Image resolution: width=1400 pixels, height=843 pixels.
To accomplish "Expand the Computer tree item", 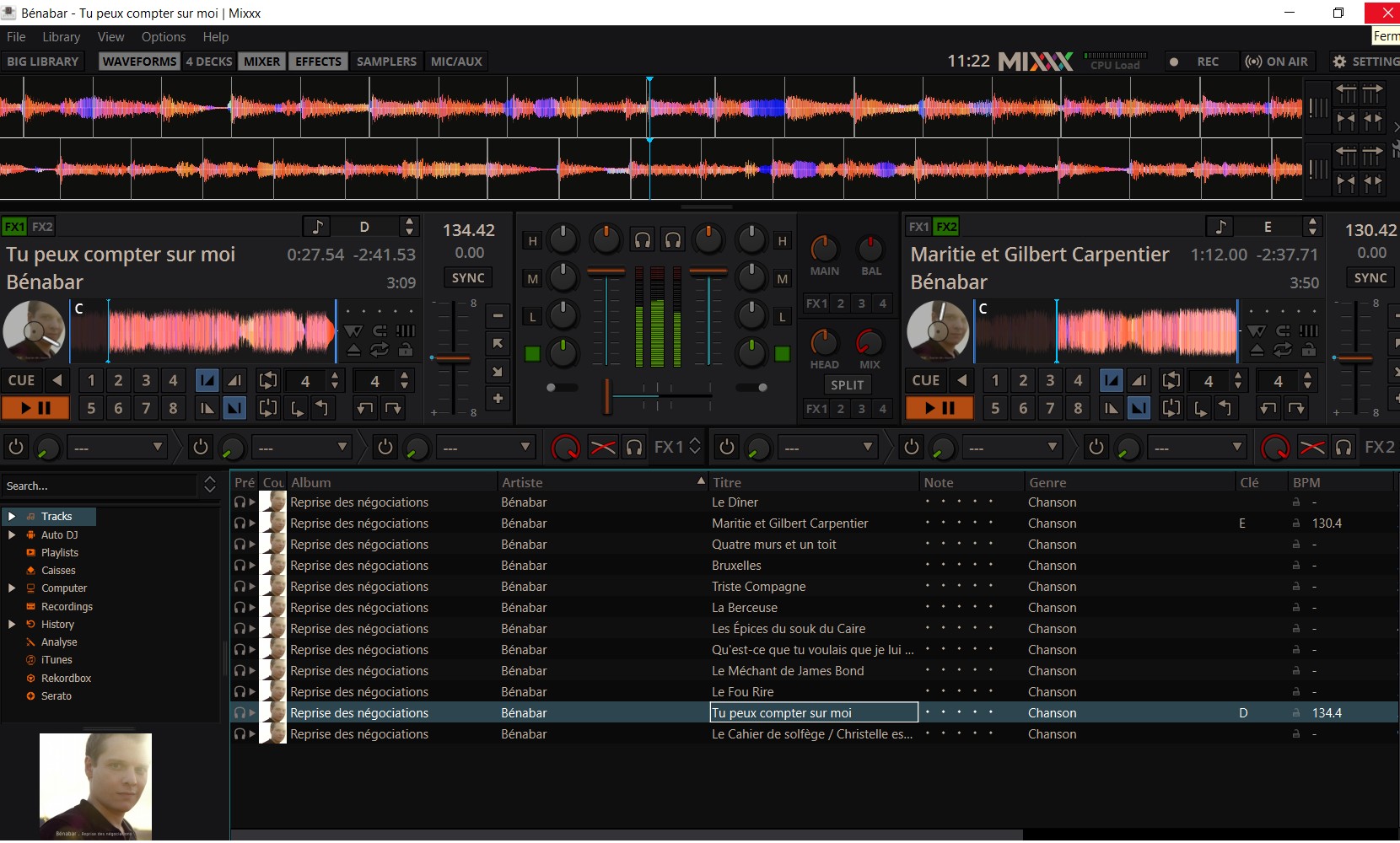I will [12, 588].
